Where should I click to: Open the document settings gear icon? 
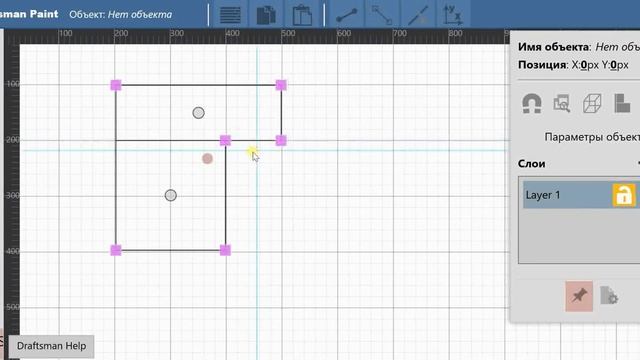[609, 296]
